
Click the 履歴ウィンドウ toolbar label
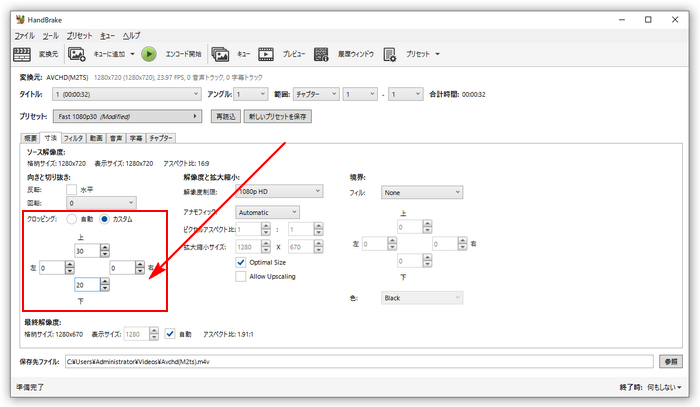356,54
